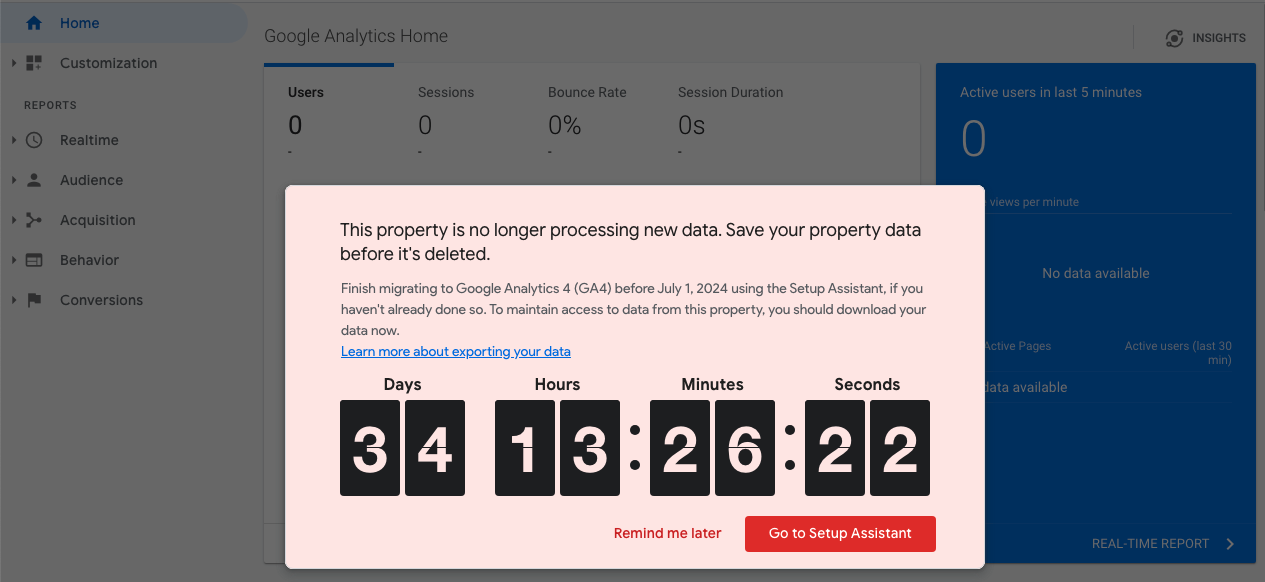Dismiss dialog with Remind me later
Viewport: 1265px width, 582px height.
tap(667, 533)
